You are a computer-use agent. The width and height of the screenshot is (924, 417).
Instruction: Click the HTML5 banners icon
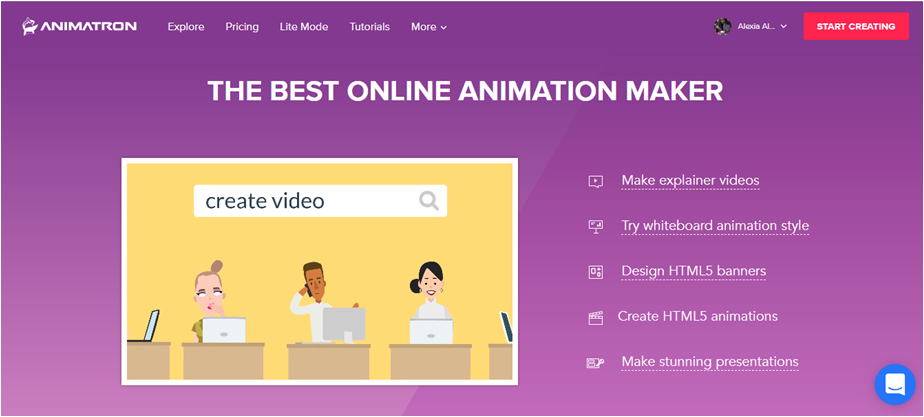(595, 272)
